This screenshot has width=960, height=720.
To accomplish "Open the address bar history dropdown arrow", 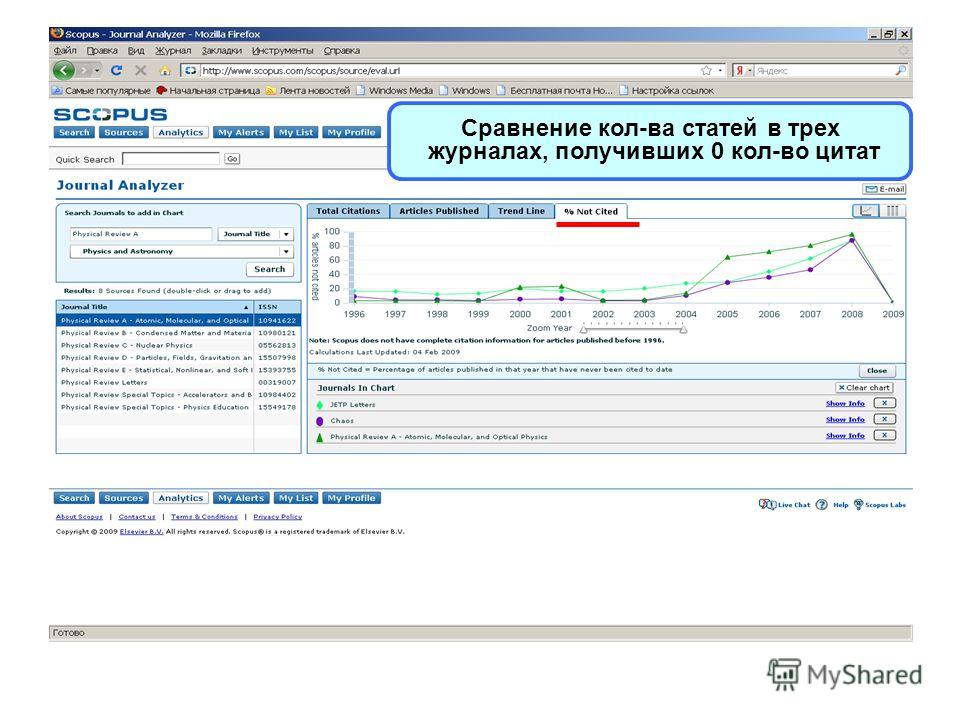I will point(720,70).
